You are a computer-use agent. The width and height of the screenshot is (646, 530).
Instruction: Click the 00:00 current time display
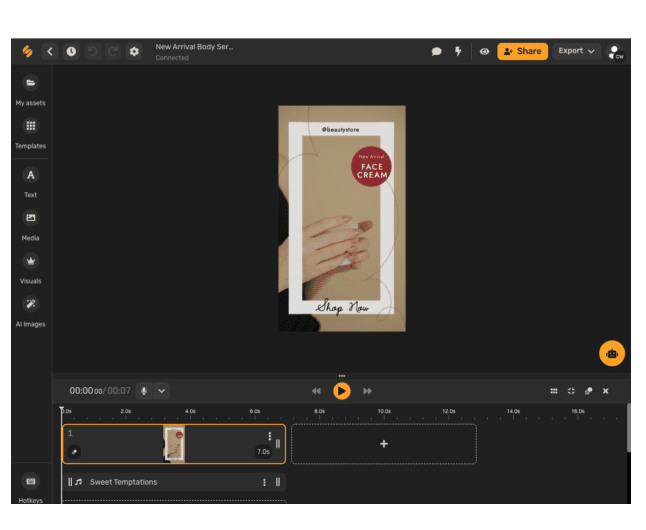coord(86,391)
